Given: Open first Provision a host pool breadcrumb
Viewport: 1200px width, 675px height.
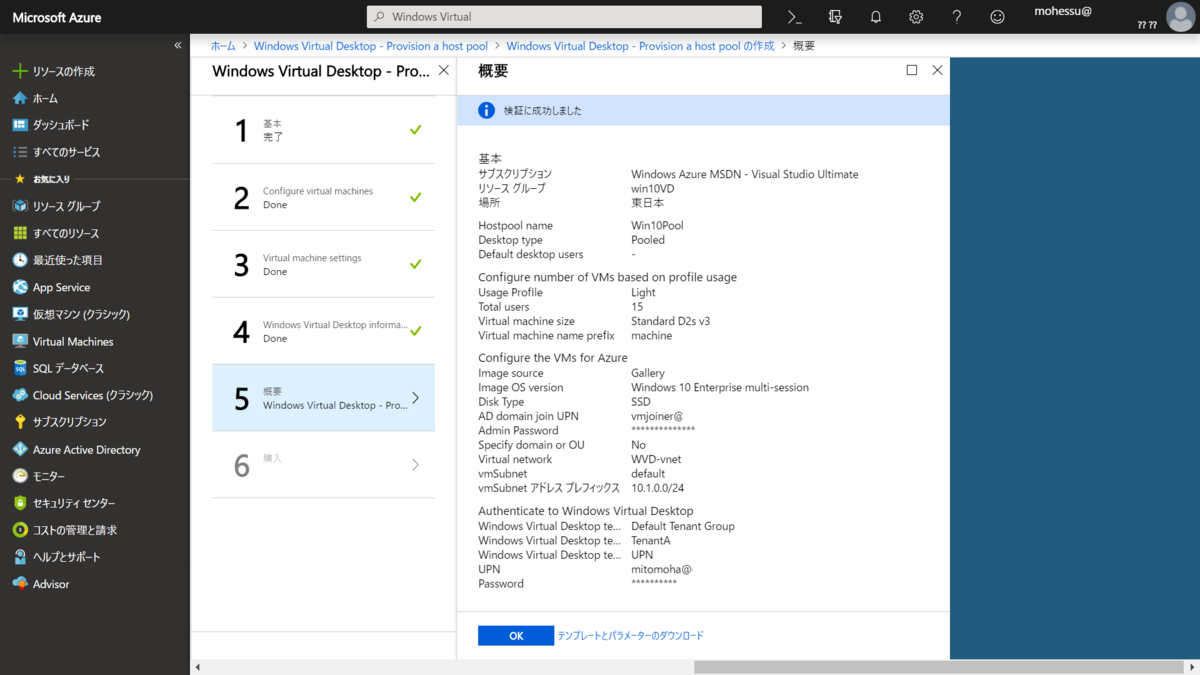Looking at the screenshot, I should pyautogui.click(x=371, y=46).
